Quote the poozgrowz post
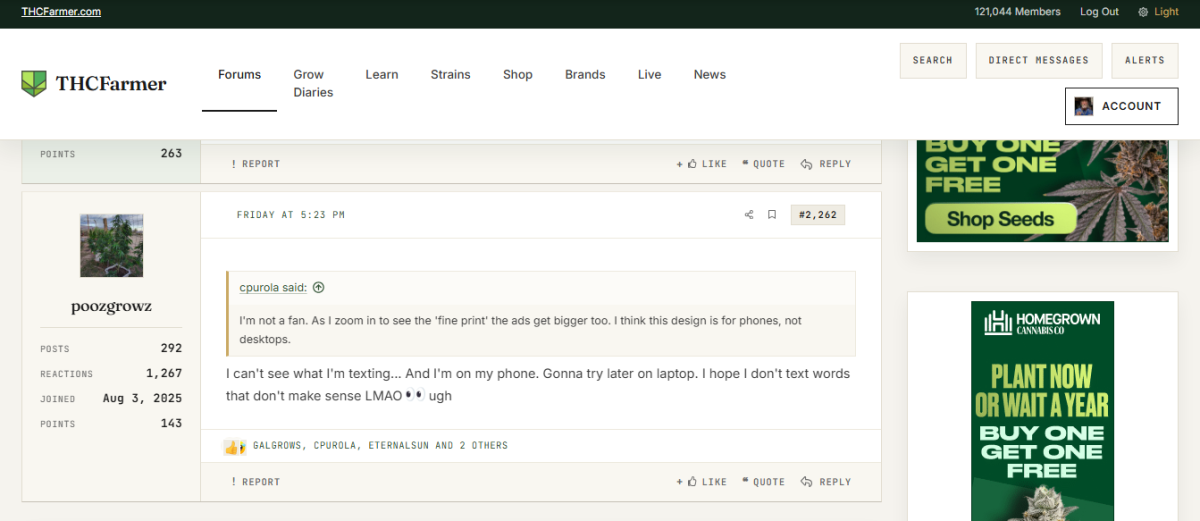The height and width of the screenshot is (521, 1200). 764,482
